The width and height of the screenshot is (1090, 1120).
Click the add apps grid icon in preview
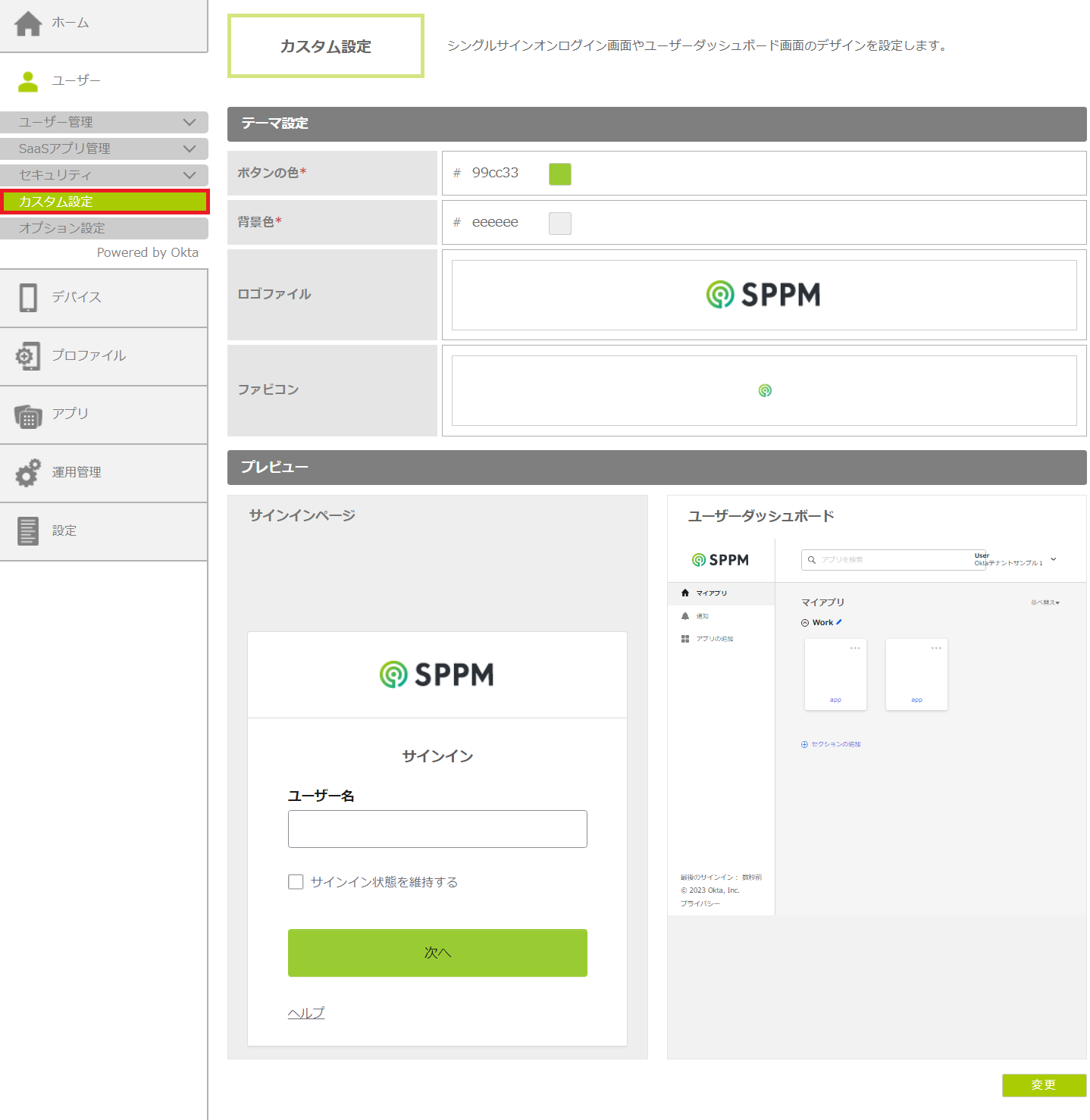685,639
